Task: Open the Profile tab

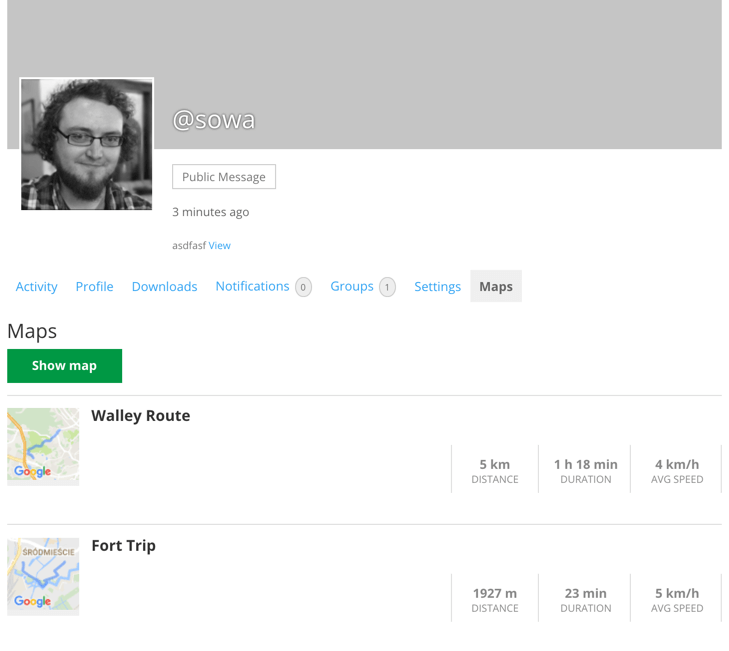Action: pyautogui.click(x=94, y=286)
